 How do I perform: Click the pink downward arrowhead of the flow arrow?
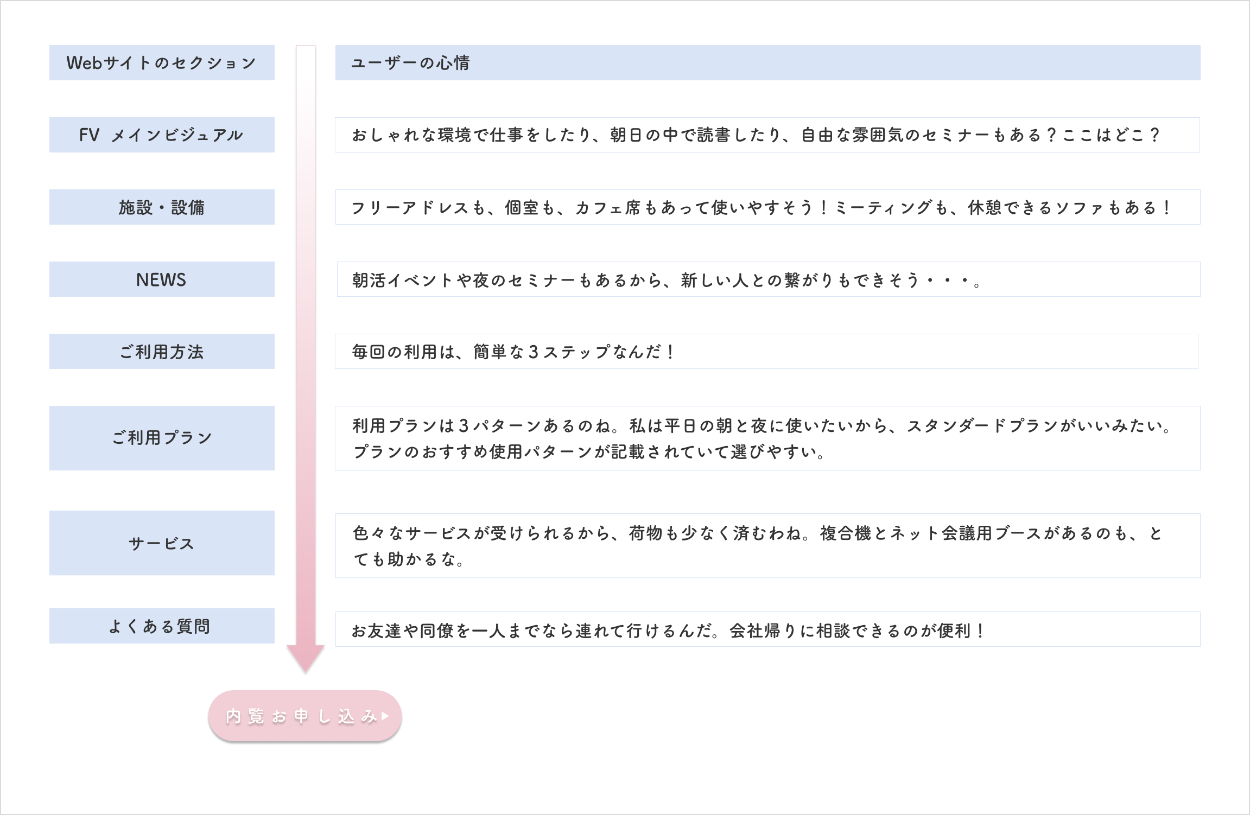click(306, 658)
